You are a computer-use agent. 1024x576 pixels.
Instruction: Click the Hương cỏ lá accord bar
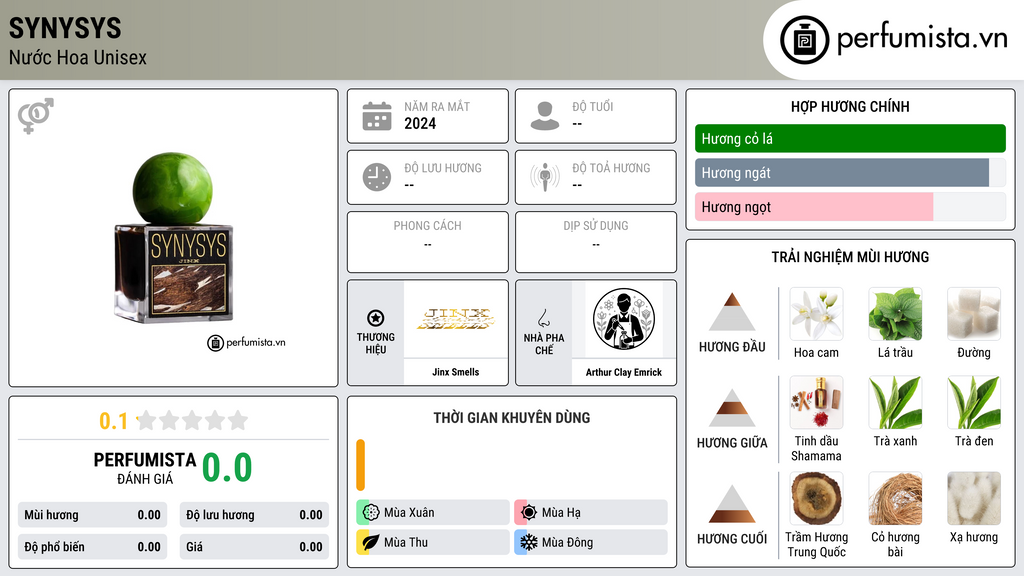pos(850,138)
